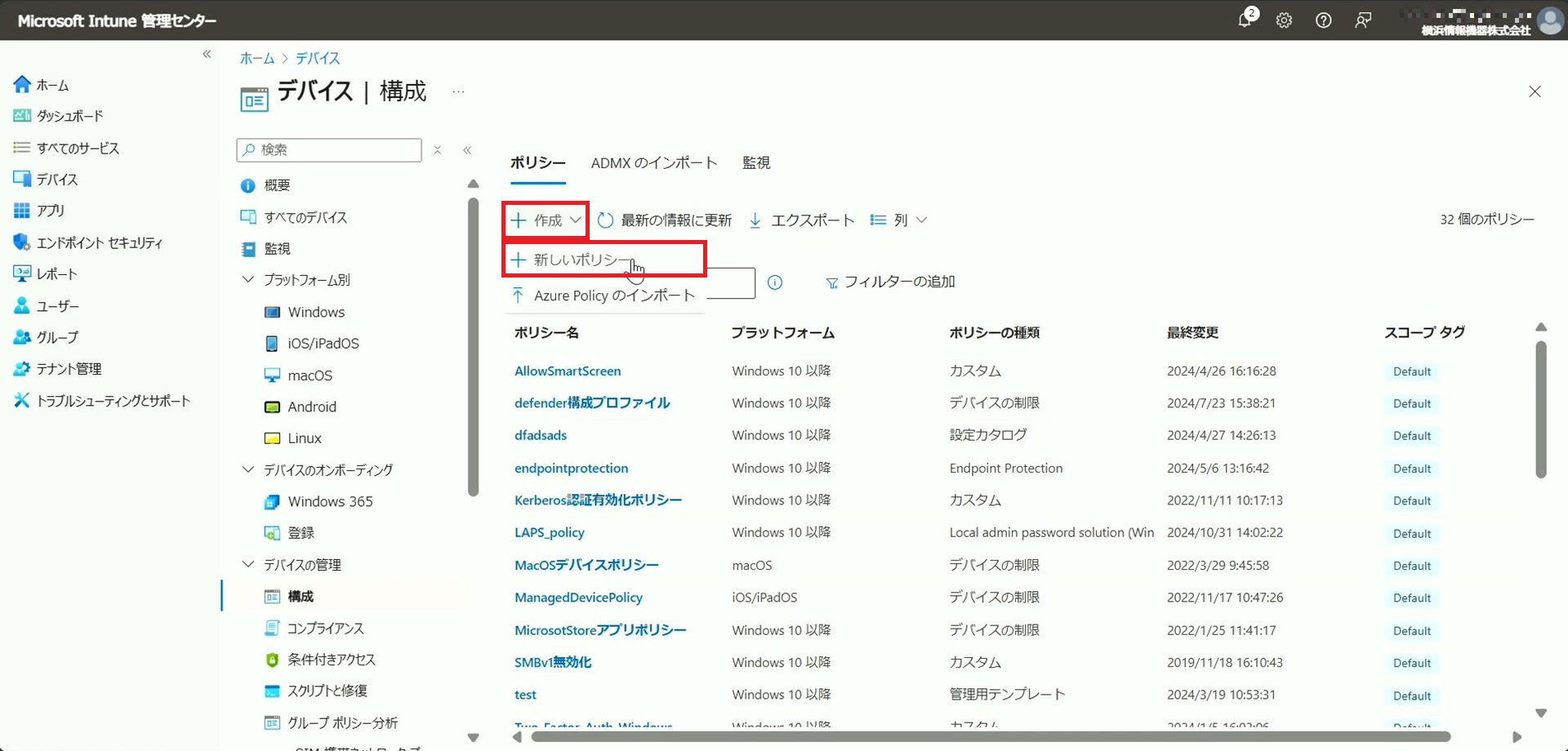
Task: Switch to ADMX のインポート tab
Action: pos(654,162)
